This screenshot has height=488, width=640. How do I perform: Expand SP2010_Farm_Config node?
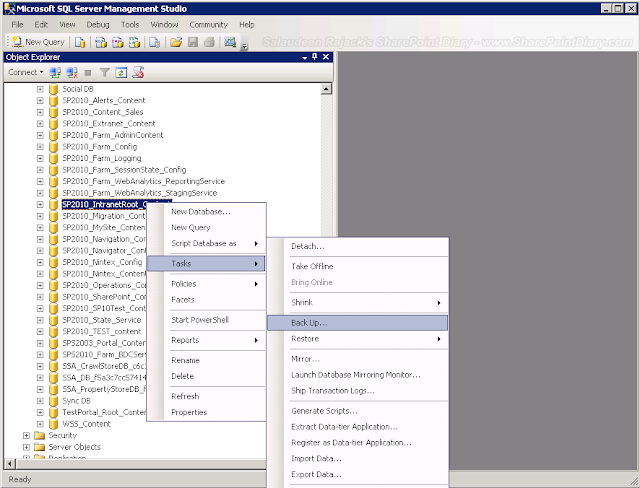tap(40, 146)
